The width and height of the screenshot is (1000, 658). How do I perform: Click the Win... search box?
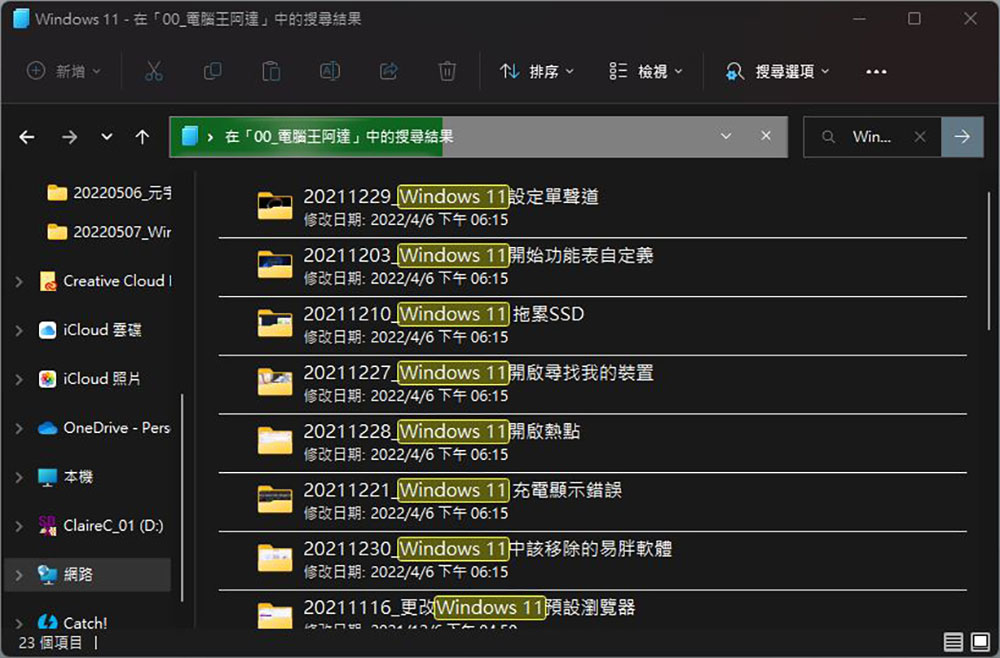(872, 136)
